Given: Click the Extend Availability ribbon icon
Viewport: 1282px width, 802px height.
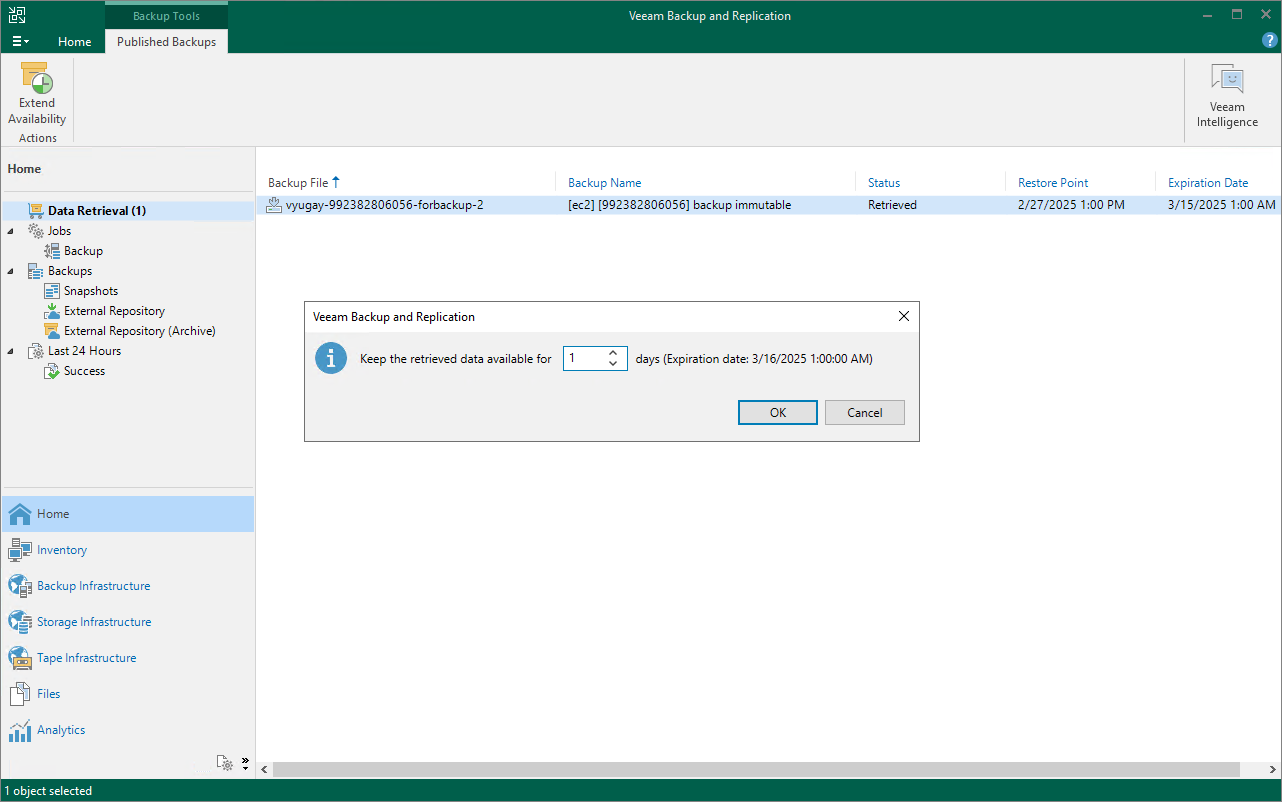Looking at the screenshot, I should pyautogui.click(x=37, y=77).
